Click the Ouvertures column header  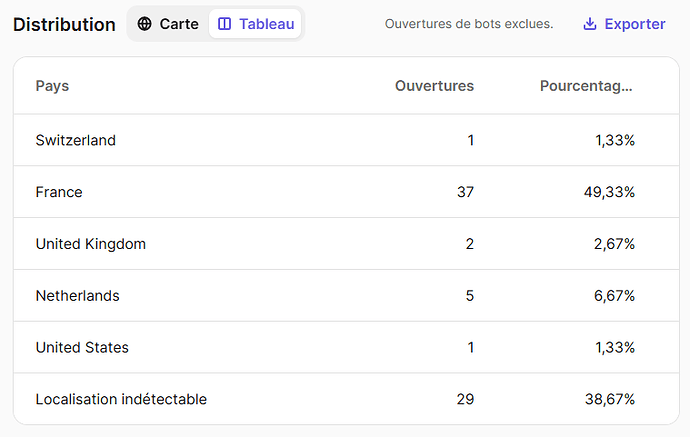[434, 86]
